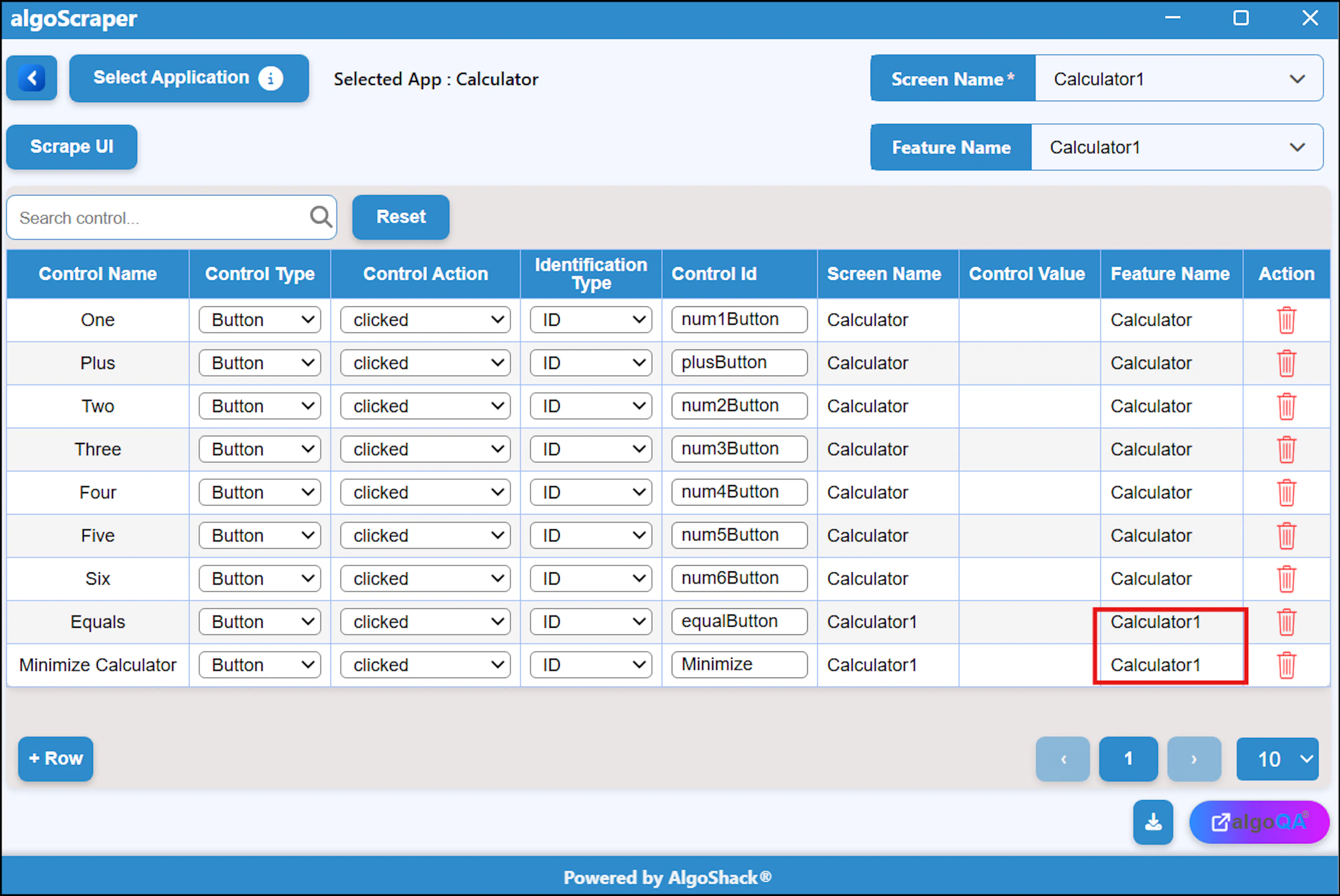Click the Three control name cell
Screen dimensions: 1340x896
click(98, 449)
